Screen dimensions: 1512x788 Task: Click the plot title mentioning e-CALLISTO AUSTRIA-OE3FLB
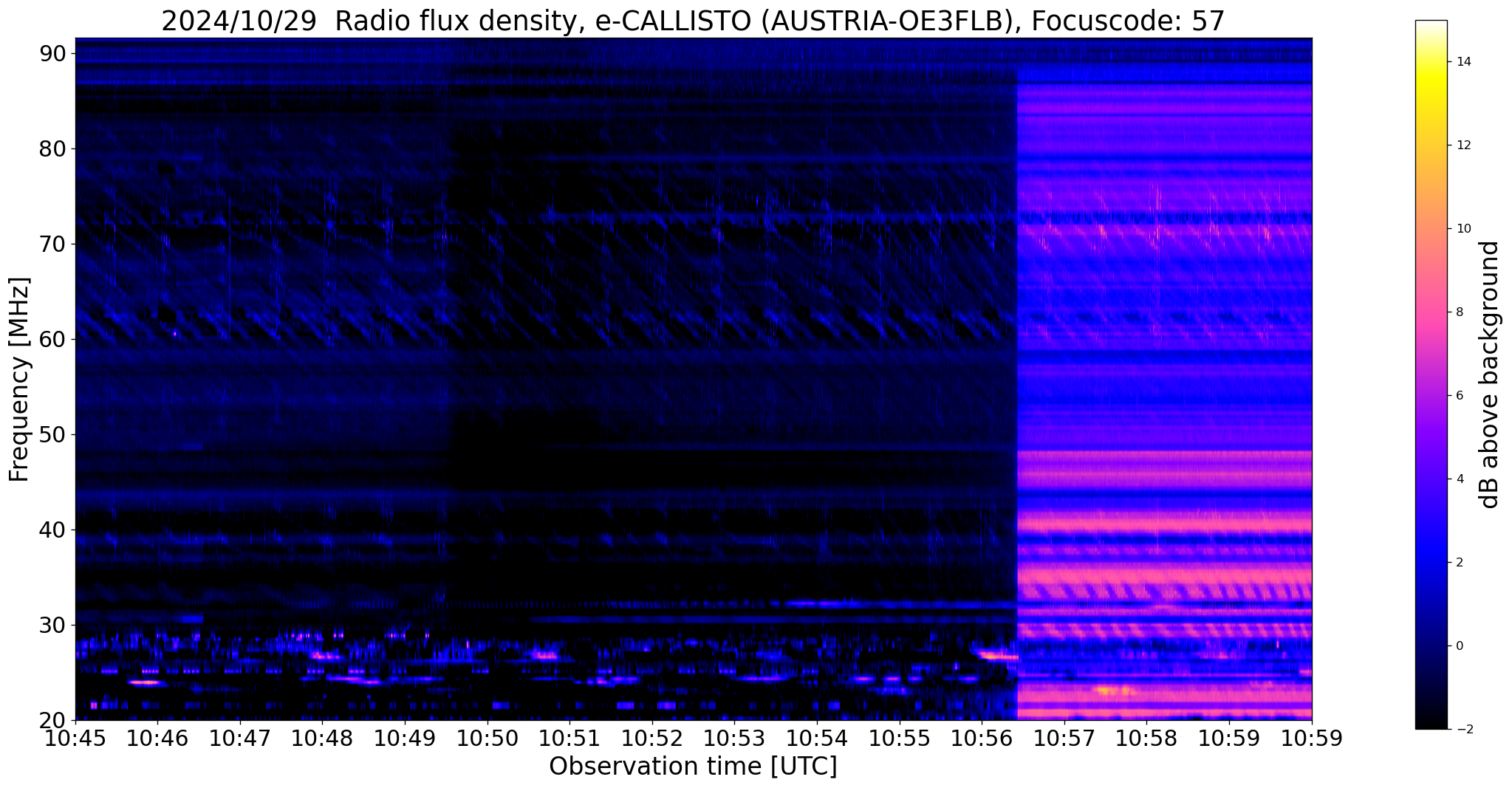pyautogui.click(x=693, y=21)
